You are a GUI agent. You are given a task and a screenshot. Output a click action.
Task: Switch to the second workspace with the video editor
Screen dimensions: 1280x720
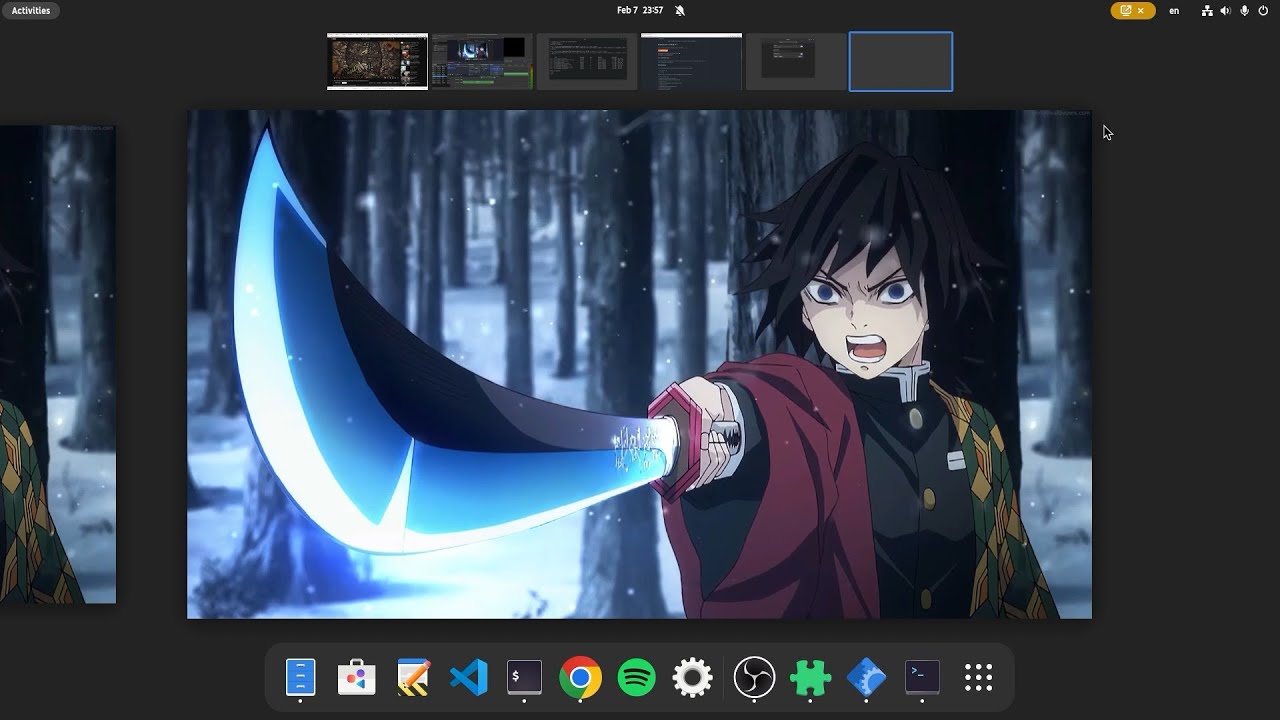coord(481,62)
